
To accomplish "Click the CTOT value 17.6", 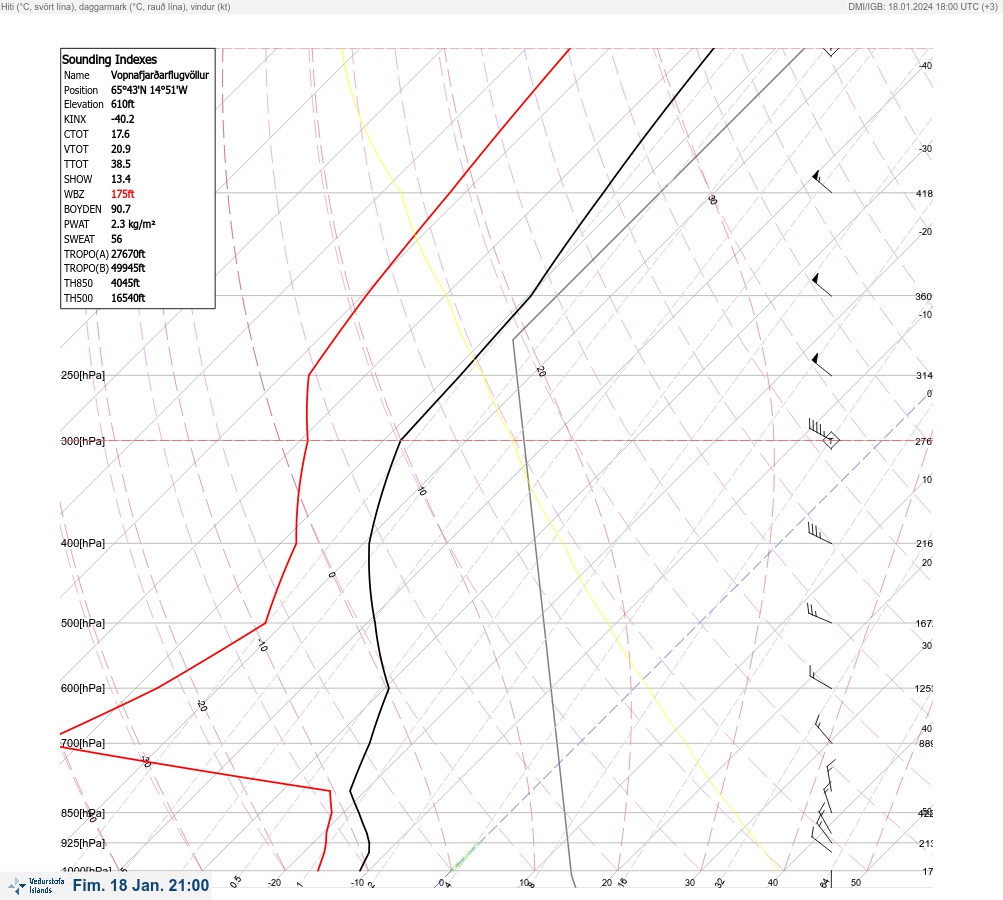I will tap(120, 134).
